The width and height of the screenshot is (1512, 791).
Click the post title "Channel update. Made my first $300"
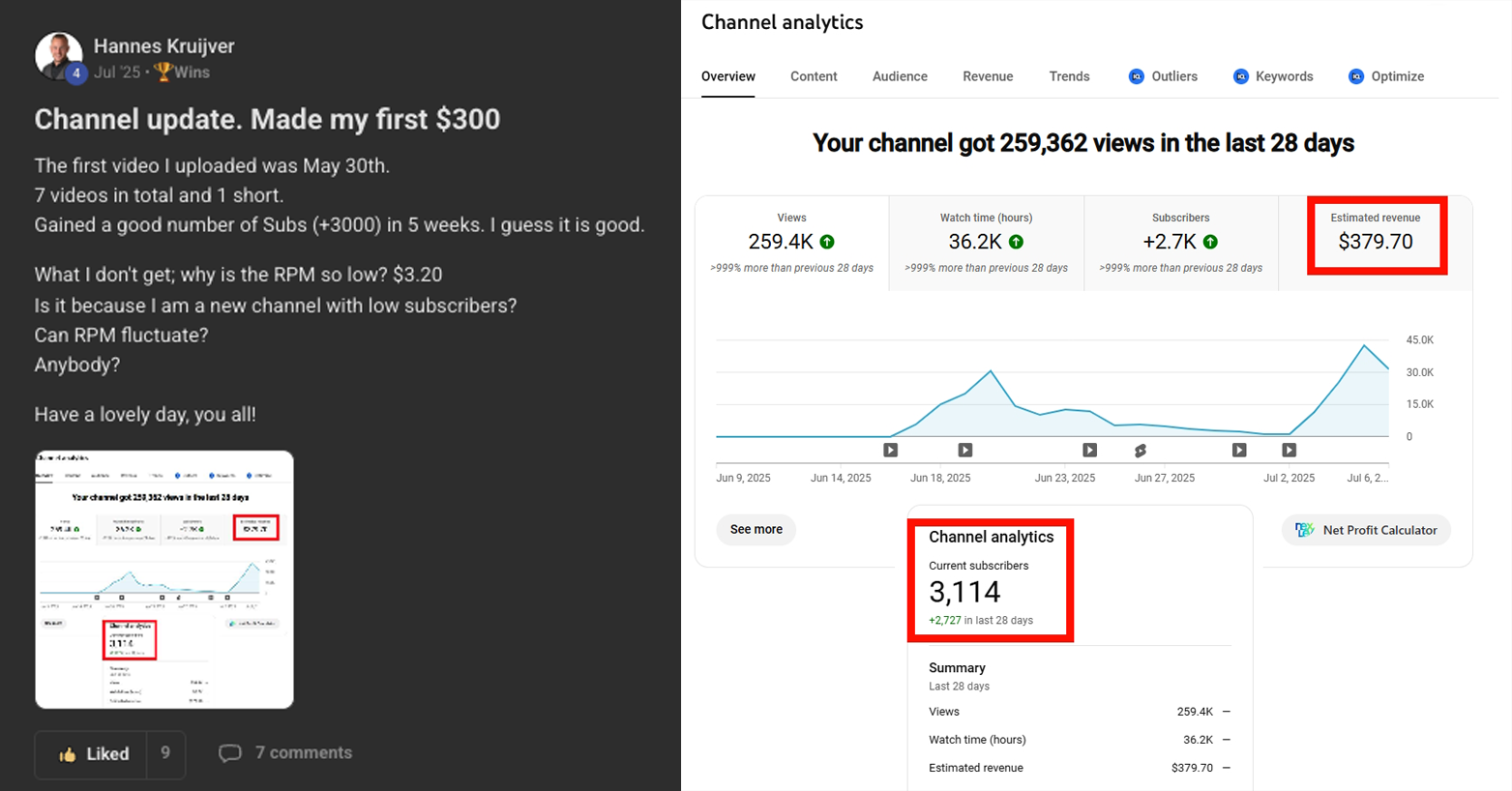(x=267, y=119)
